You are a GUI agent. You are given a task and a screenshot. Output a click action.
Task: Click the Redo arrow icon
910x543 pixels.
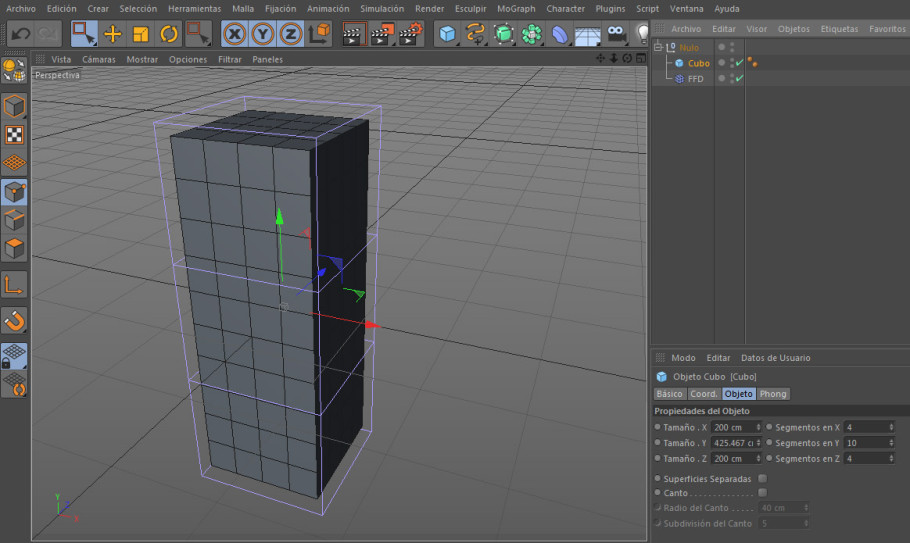point(48,34)
